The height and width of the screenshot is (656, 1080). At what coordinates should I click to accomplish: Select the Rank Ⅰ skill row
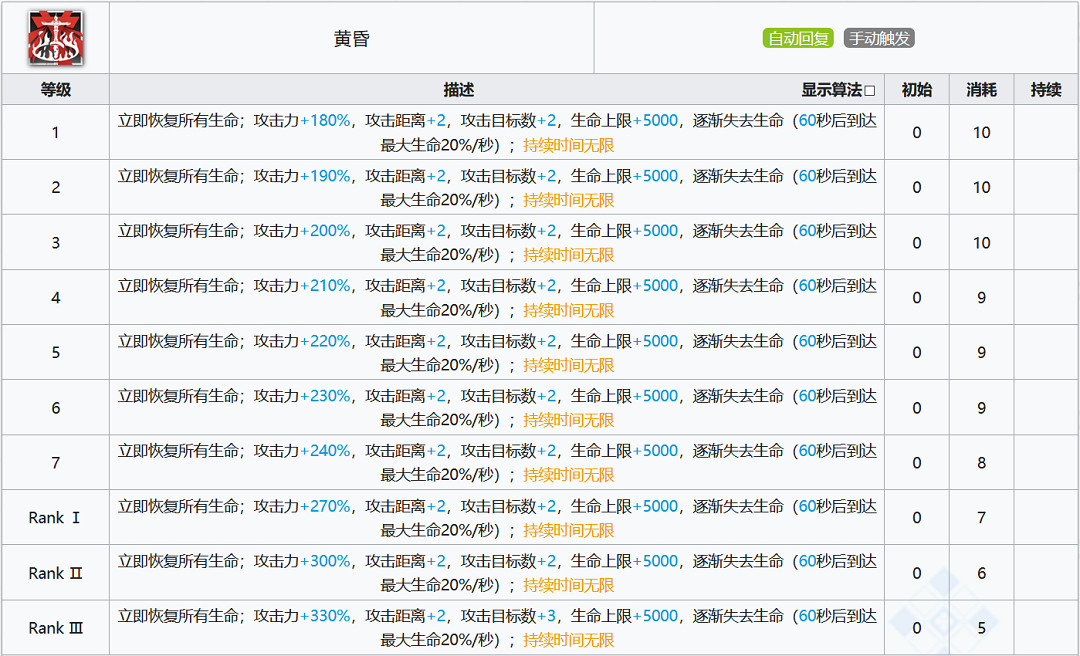54,517
